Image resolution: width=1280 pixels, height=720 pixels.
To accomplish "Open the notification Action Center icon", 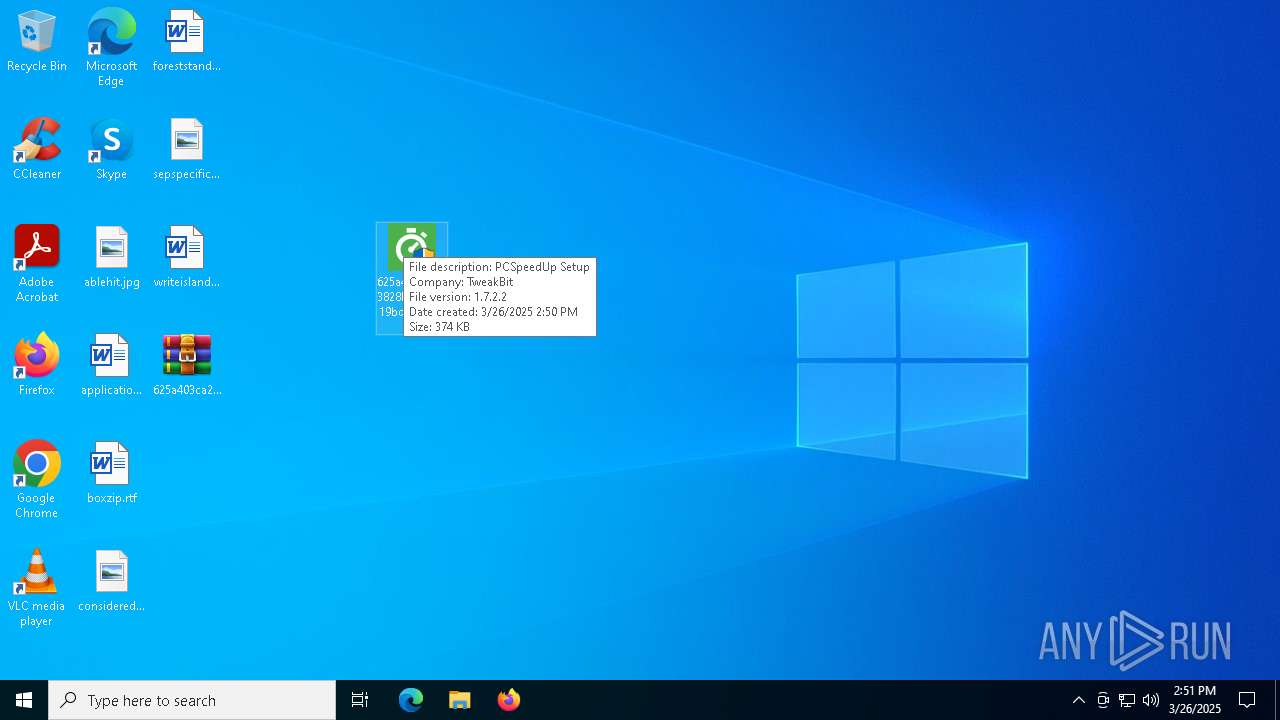I will click(x=1247, y=700).
